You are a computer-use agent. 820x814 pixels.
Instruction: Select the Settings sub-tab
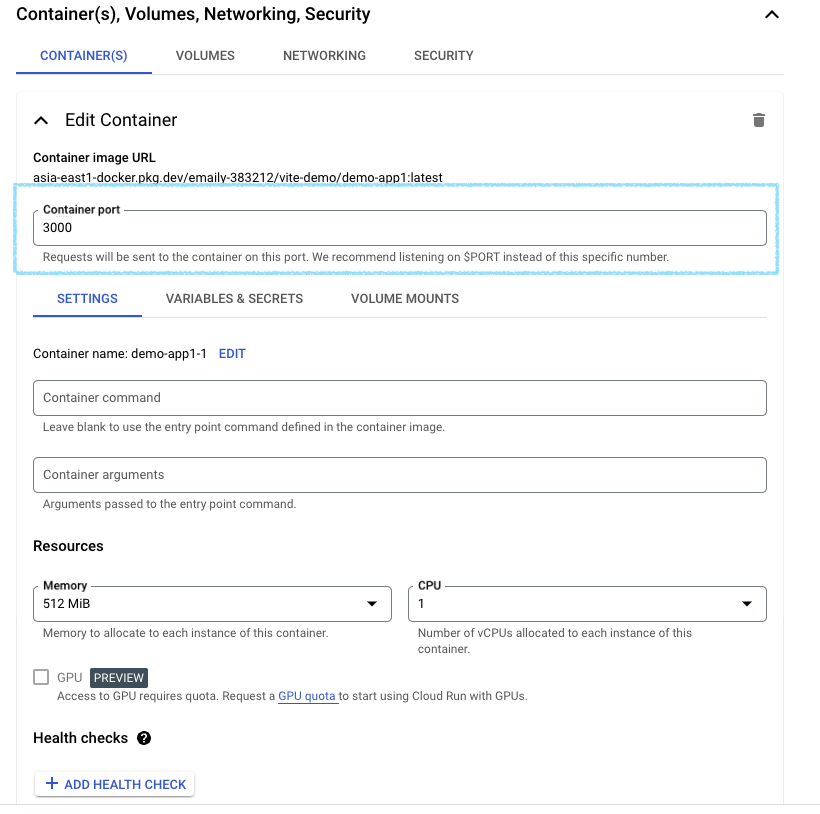[87, 299]
